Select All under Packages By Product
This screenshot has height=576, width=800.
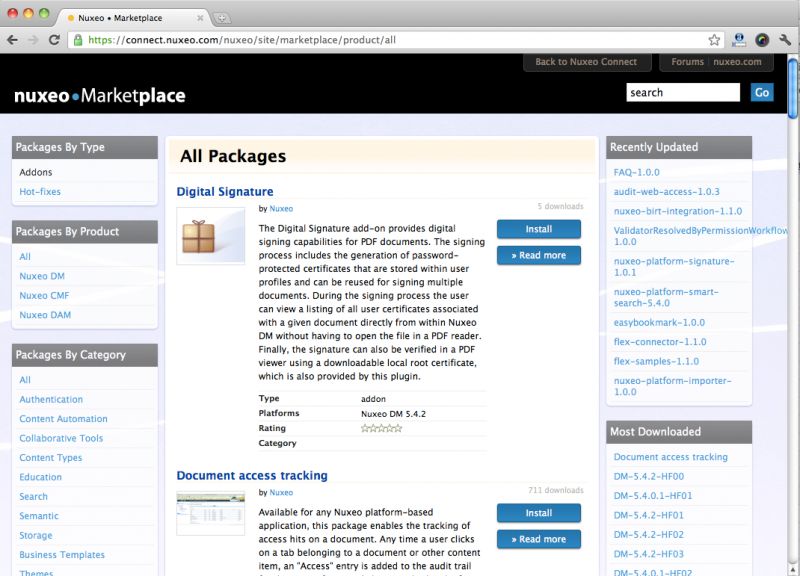(x=25, y=256)
